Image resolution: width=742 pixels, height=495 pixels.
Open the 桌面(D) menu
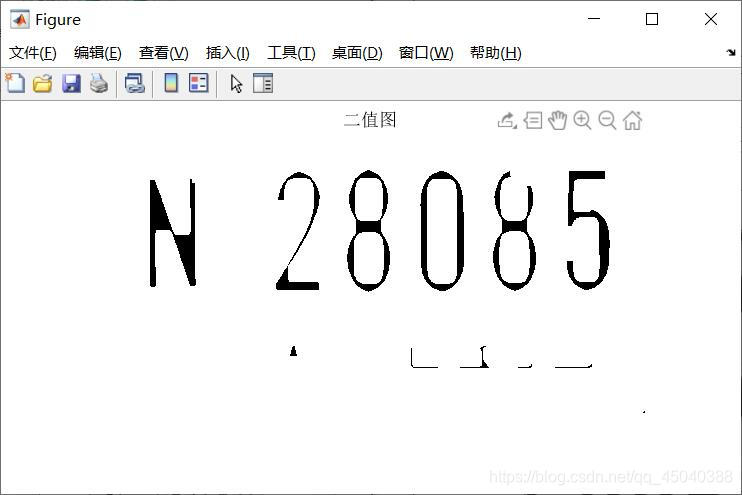coord(357,53)
